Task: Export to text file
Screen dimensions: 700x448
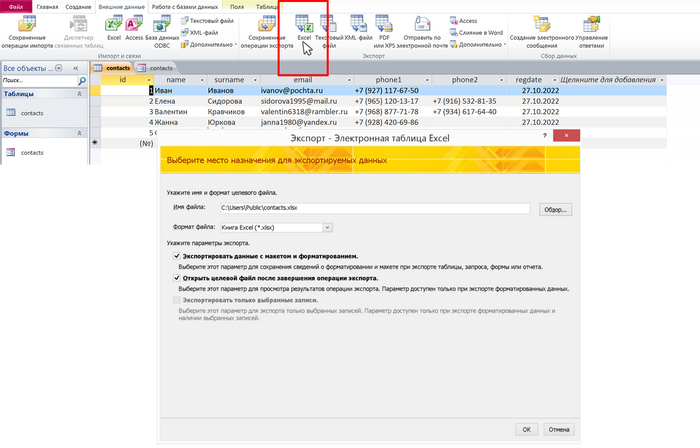Action: pos(329,31)
